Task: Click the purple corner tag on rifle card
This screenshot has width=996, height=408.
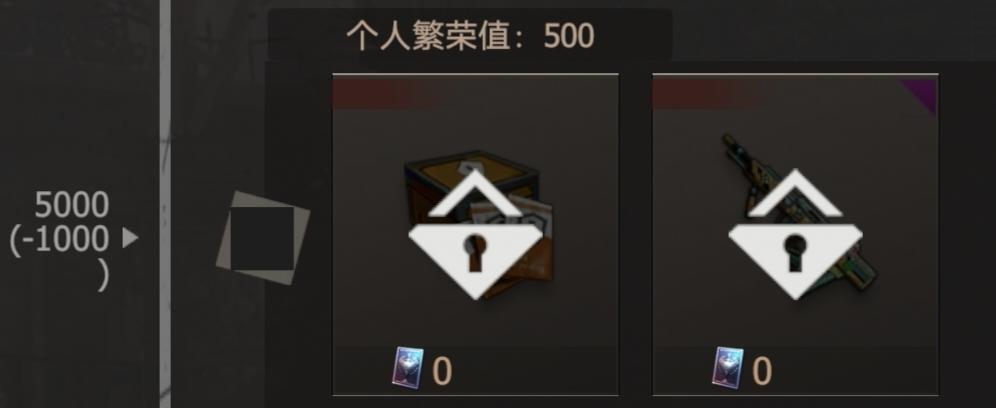Action: [924, 92]
